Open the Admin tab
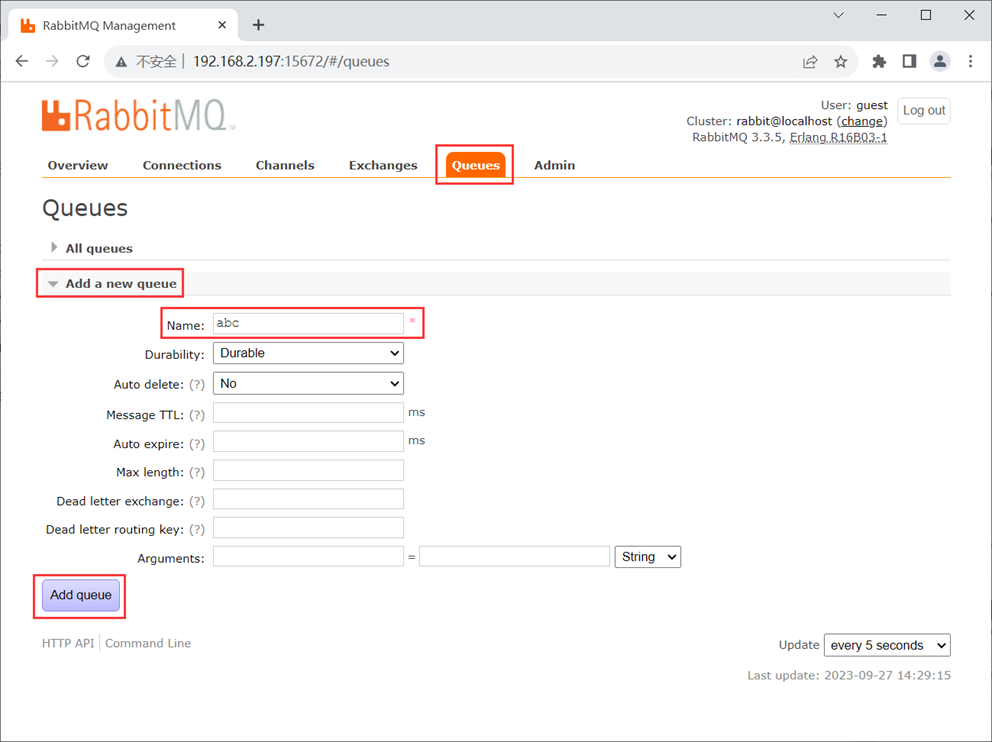Viewport: 992px width, 742px height. [x=554, y=165]
